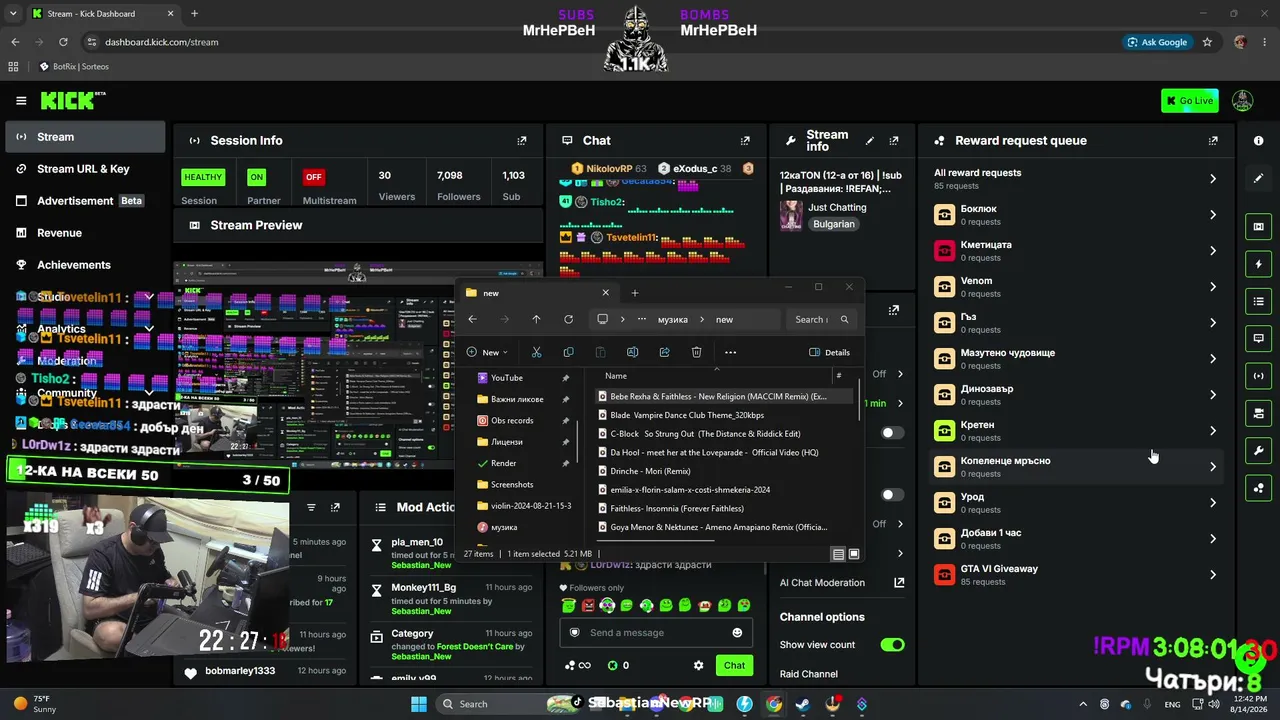Expand the Venom reward row
1280x720 pixels.
1213,287
